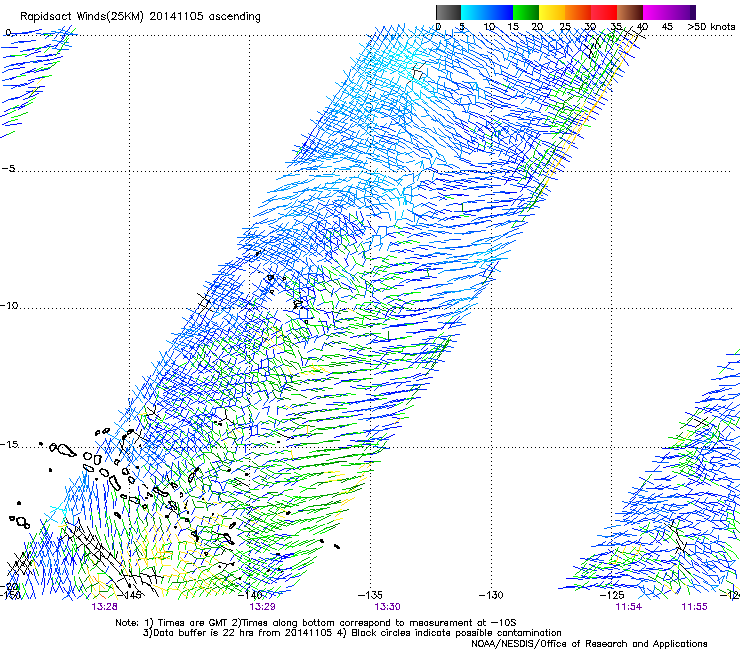Click the 11:55 swath time label
The height and width of the screenshot is (650, 740).
[x=694, y=607]
